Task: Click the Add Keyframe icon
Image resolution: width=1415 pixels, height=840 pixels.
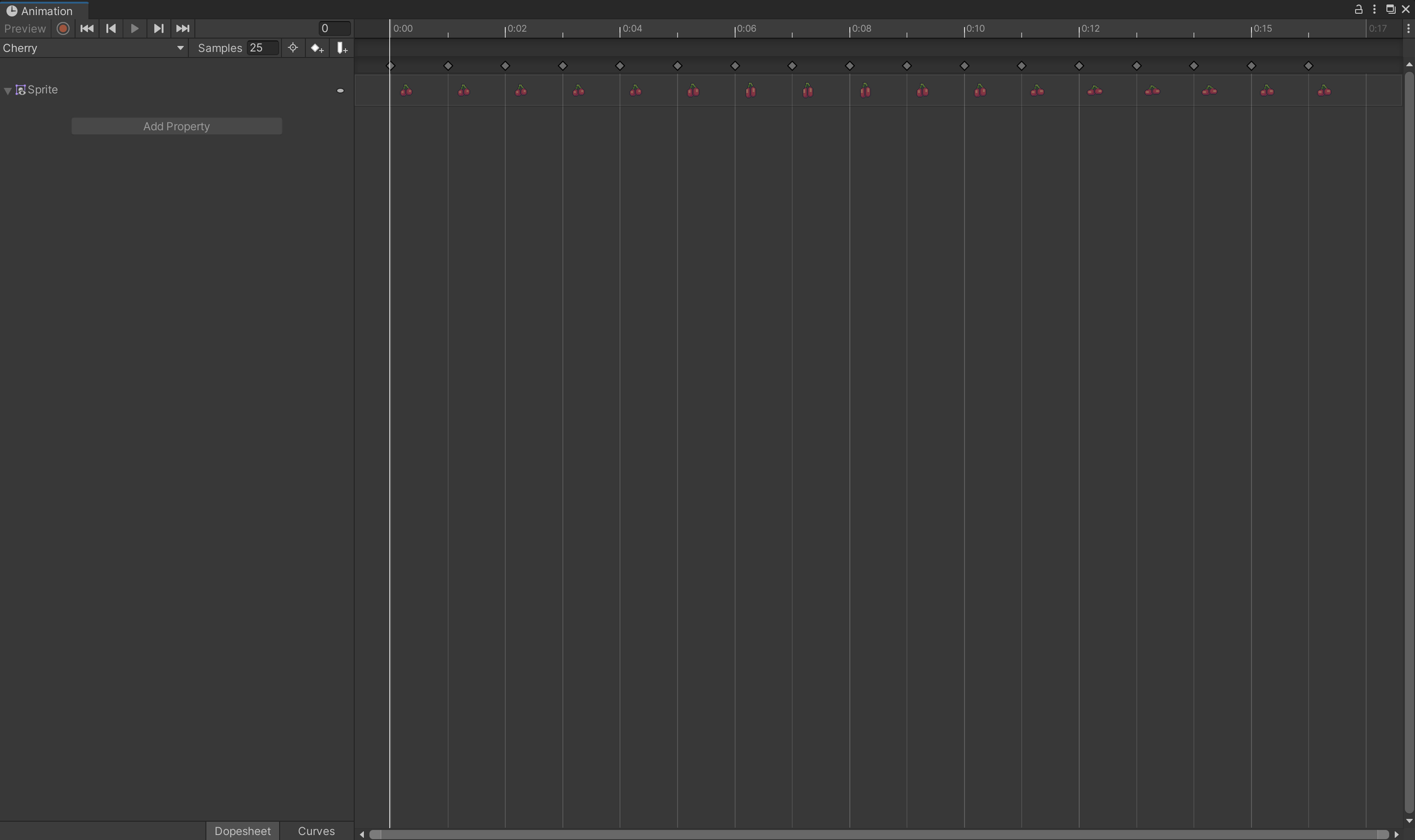Action: click(x=317, y=48)
